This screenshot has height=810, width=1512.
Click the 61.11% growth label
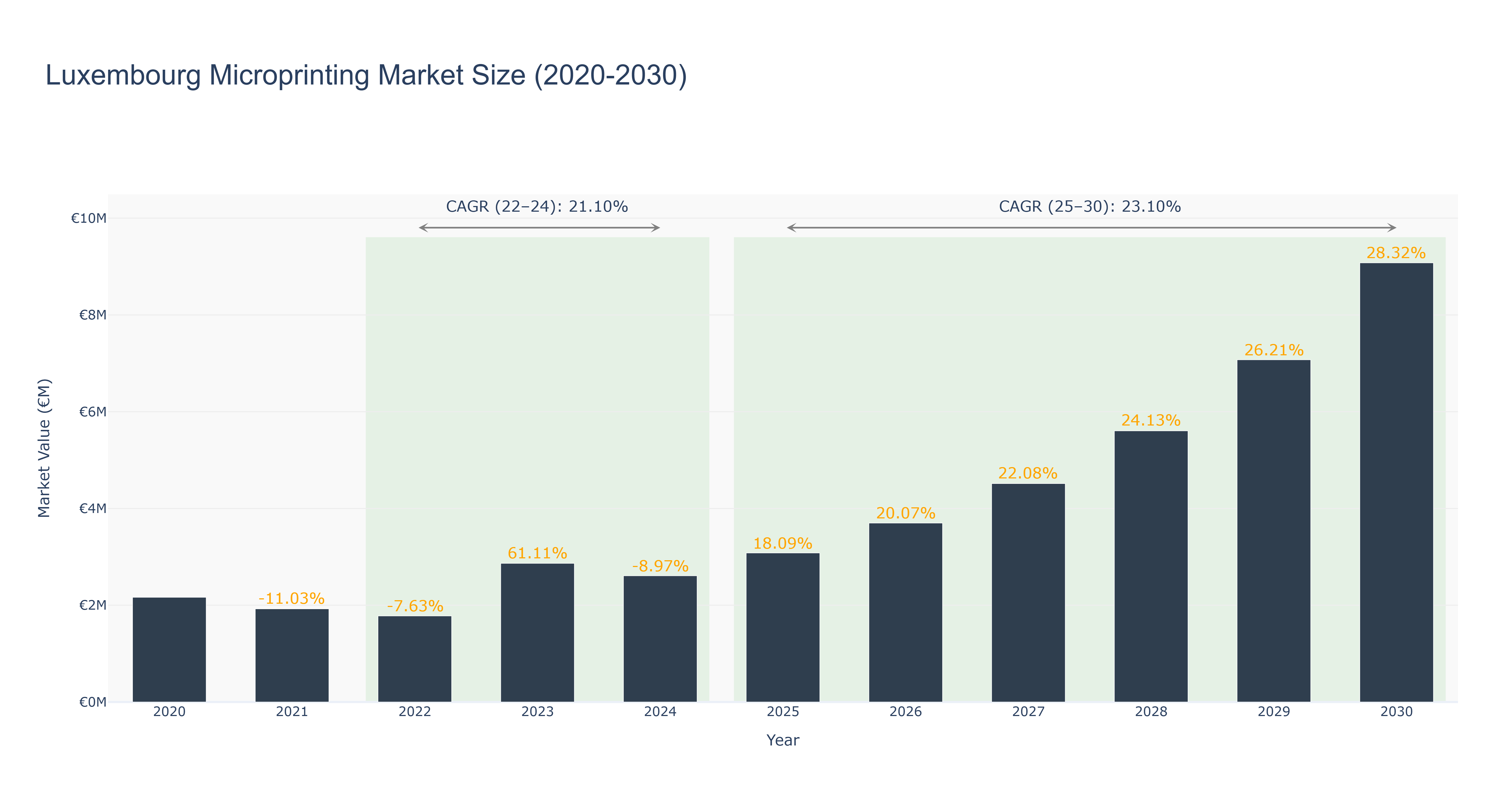537,553
